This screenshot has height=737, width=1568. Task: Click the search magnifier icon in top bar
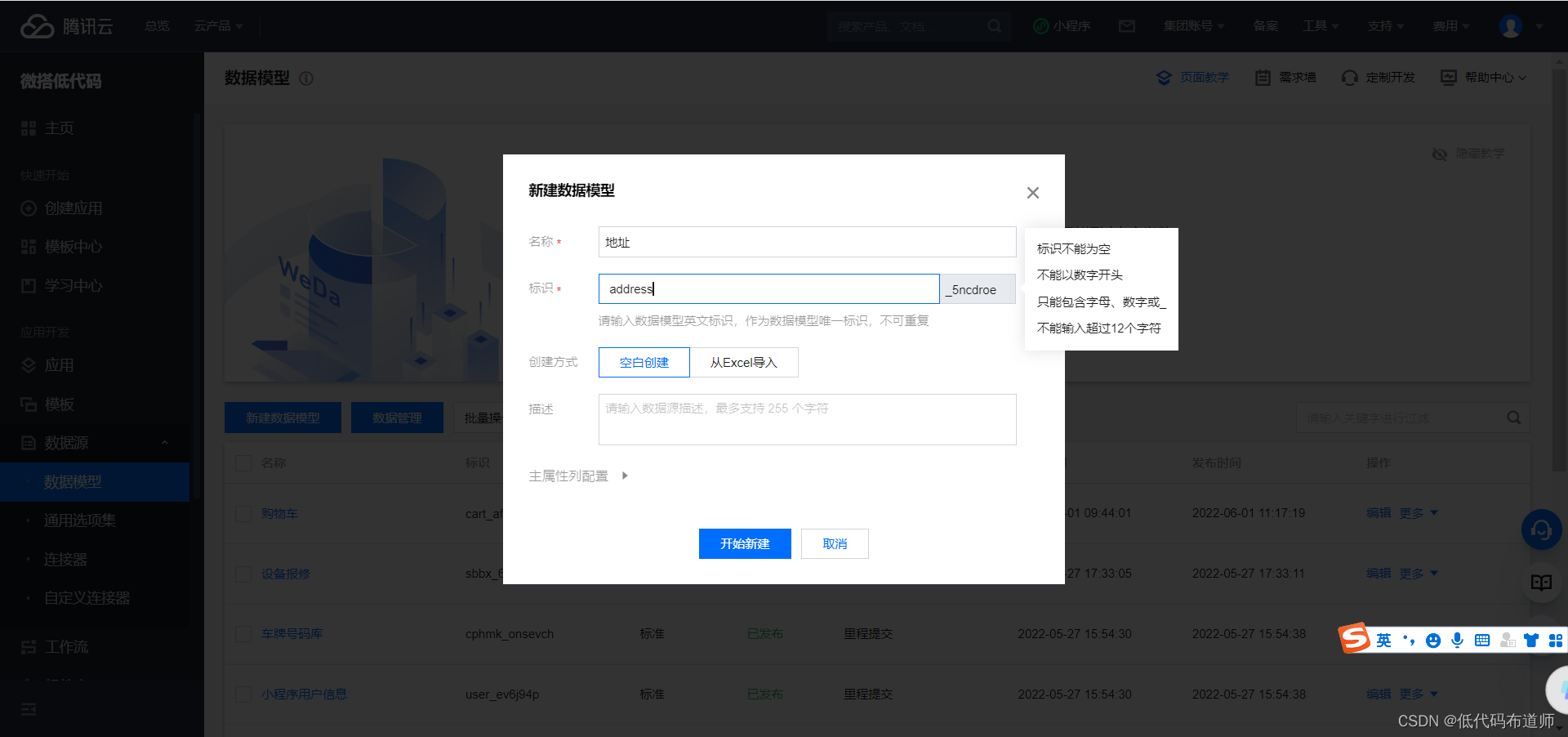click(x=994, y=26)
